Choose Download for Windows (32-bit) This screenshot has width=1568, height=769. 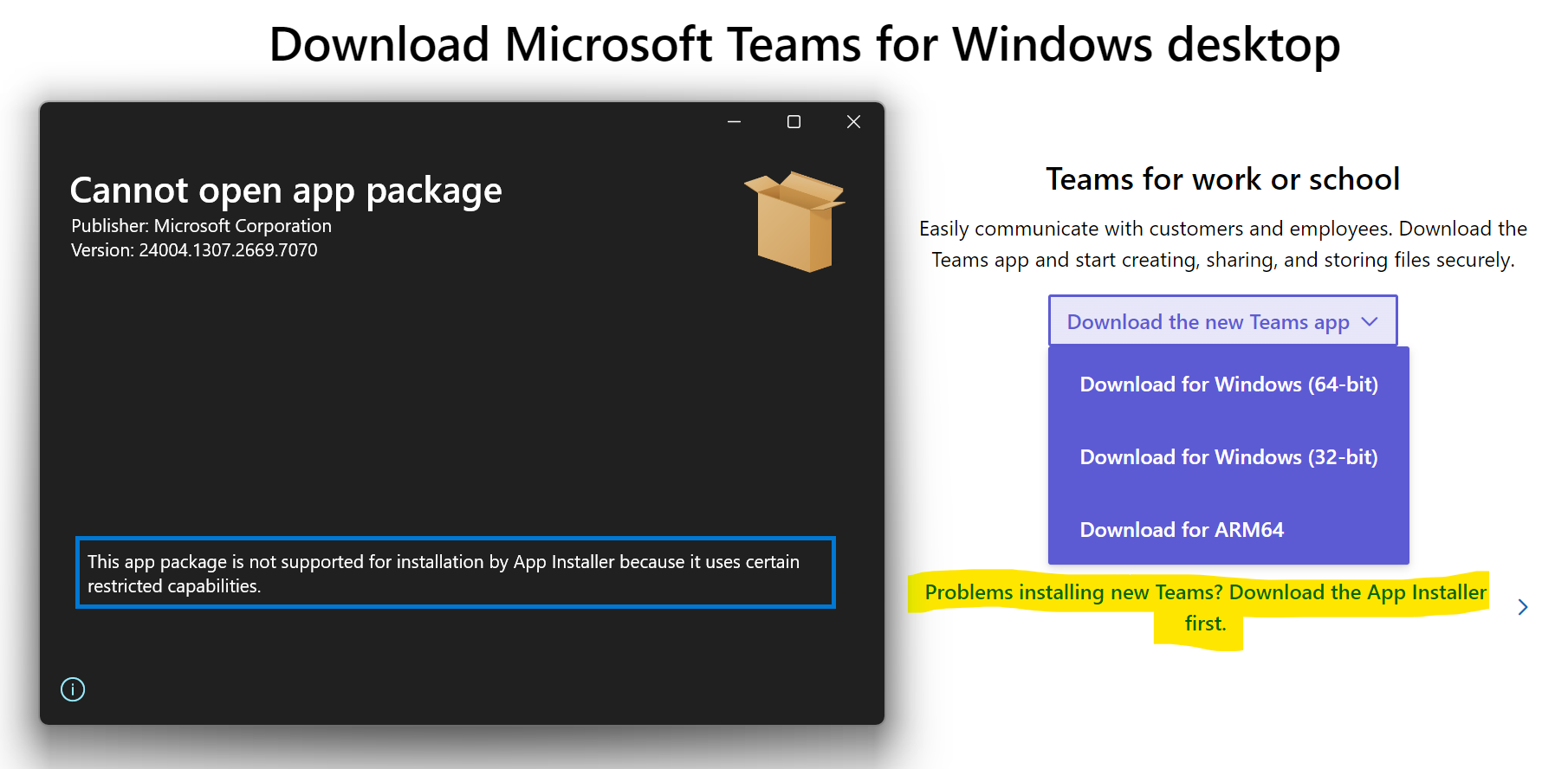(1228, 457)
